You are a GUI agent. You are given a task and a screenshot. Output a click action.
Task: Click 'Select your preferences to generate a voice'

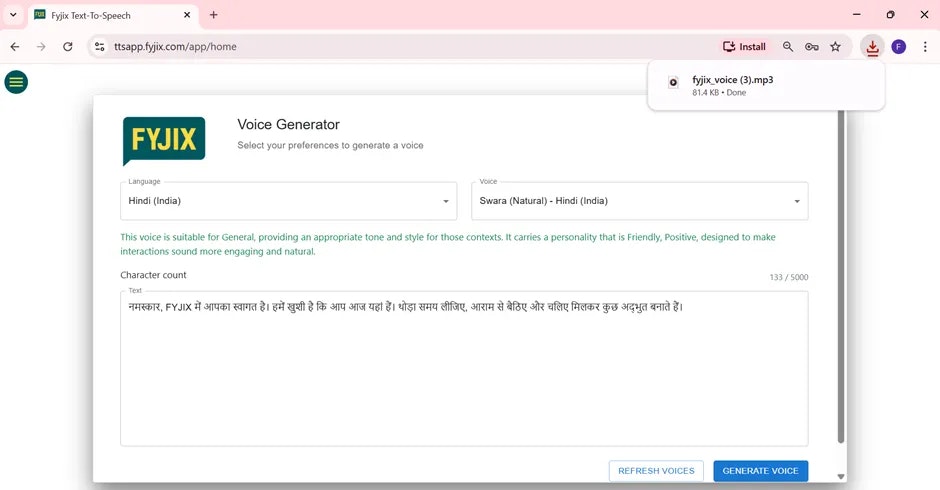coord(330,145)
